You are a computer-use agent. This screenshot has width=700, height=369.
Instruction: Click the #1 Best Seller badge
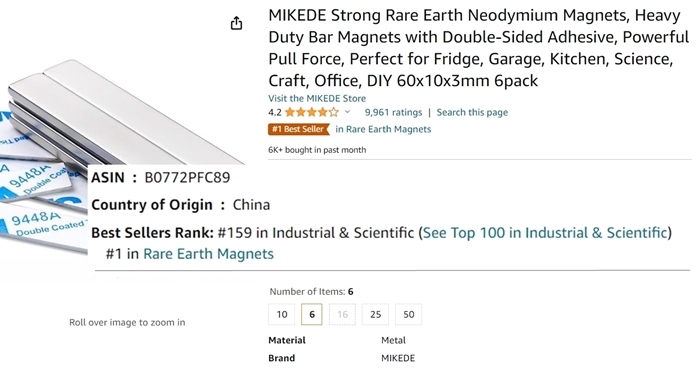pyautogui.click(x=299, y=129)
